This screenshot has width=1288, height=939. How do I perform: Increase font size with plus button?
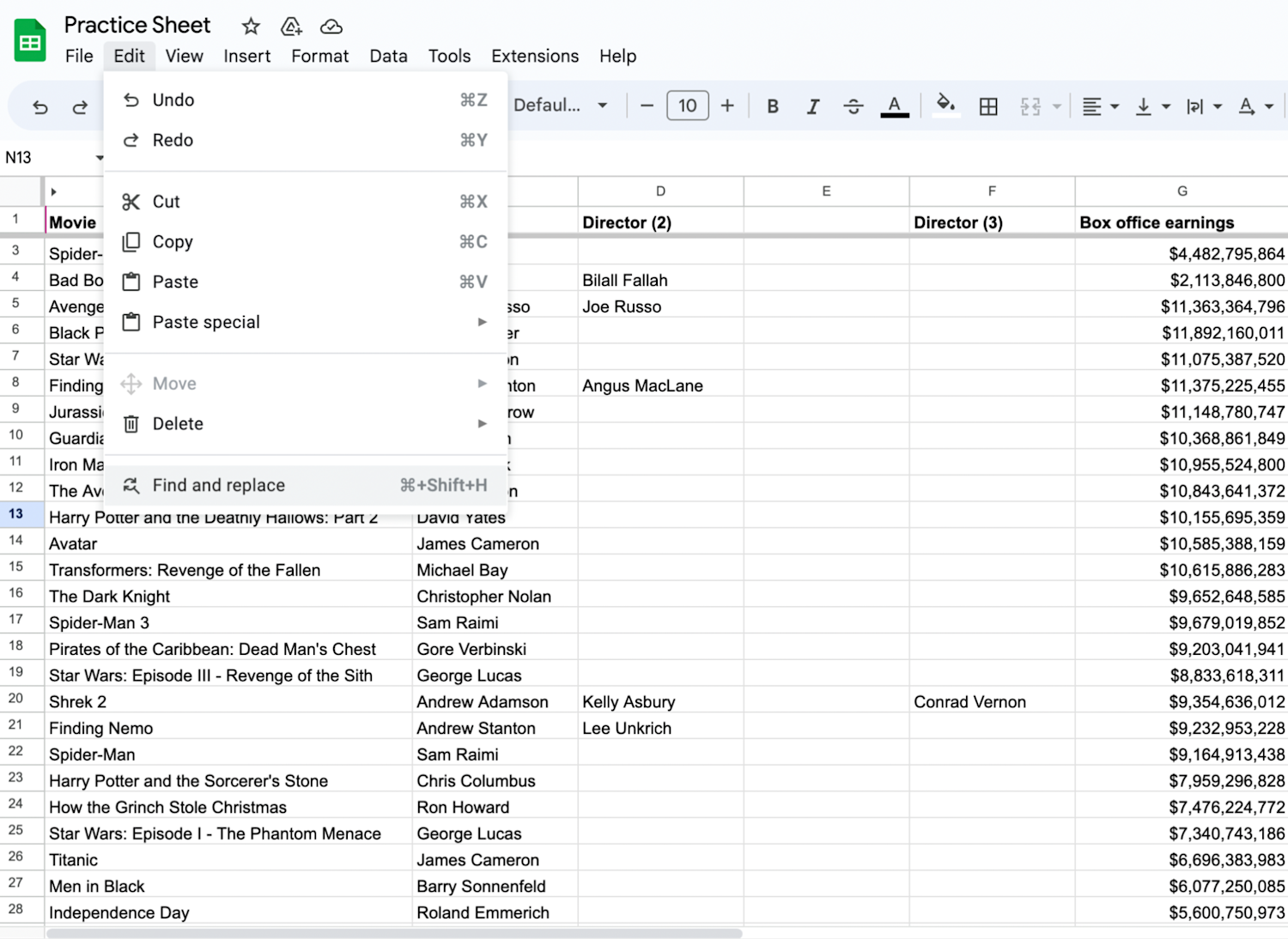click(x=727, y=106)
